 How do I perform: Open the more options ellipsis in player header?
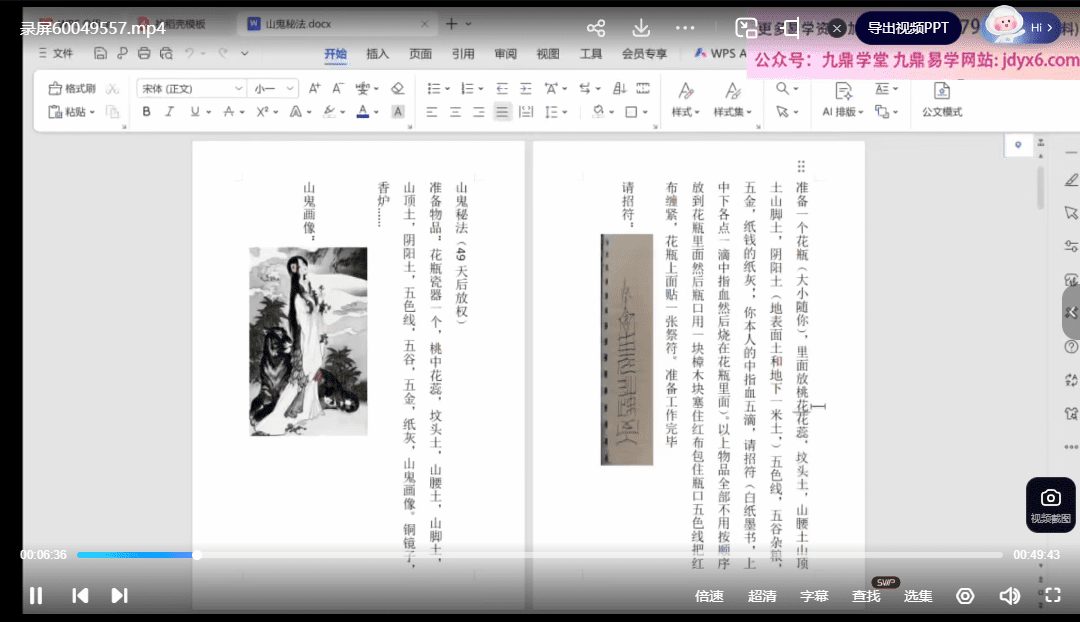click(685, 28)
